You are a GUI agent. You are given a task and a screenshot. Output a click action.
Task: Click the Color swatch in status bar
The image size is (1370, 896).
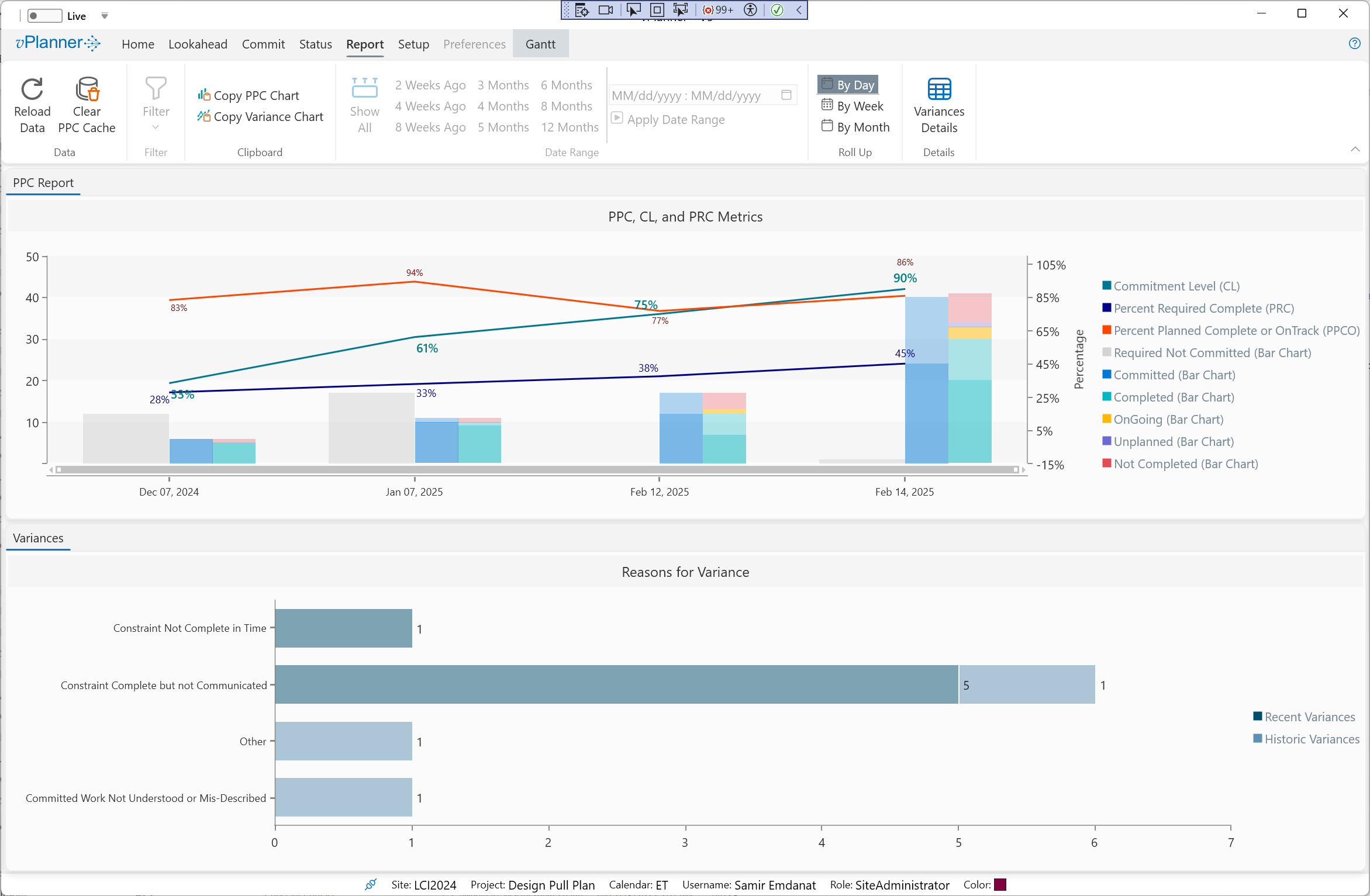[x=1000, y=884]
